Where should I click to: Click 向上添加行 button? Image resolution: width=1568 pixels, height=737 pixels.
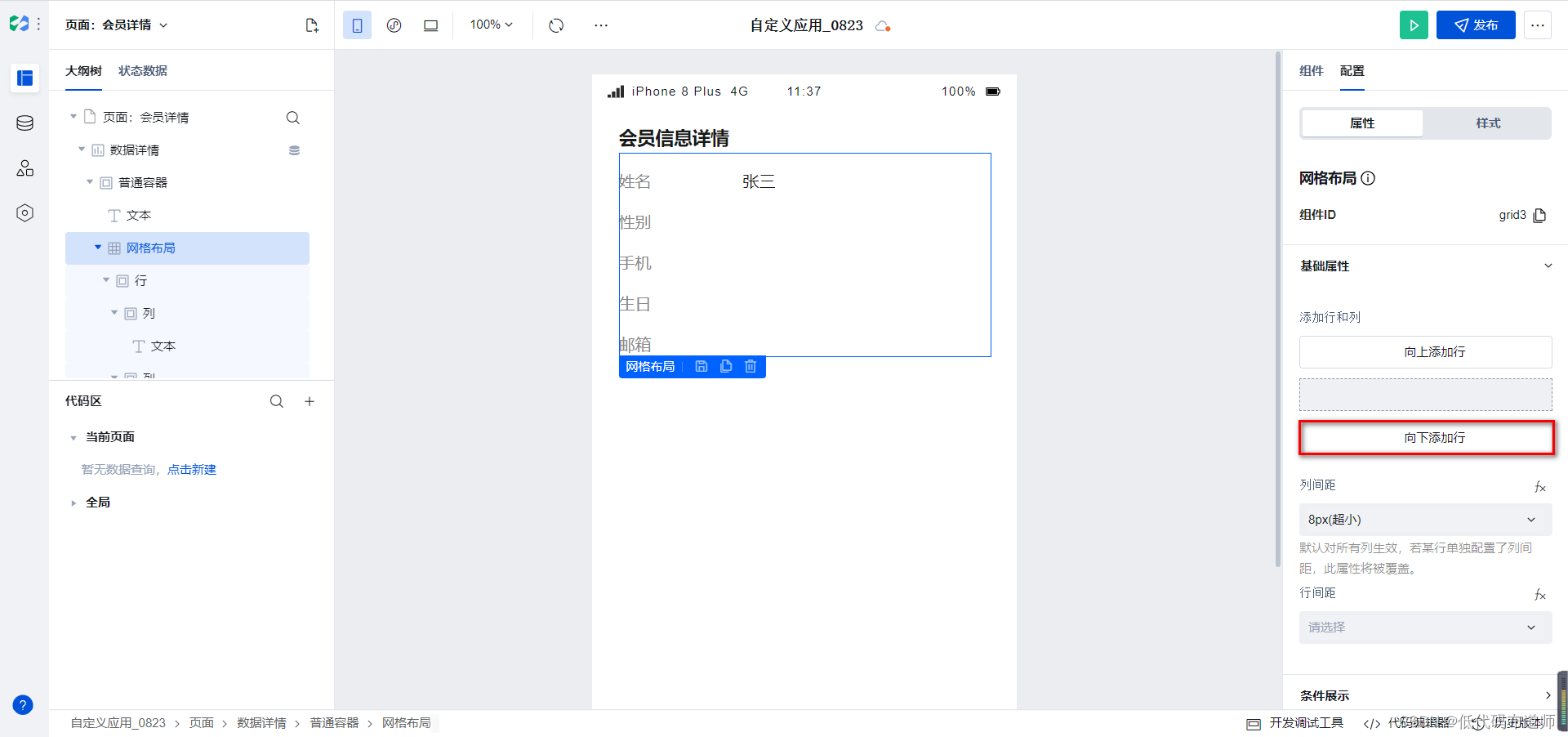click(1425, 352)
